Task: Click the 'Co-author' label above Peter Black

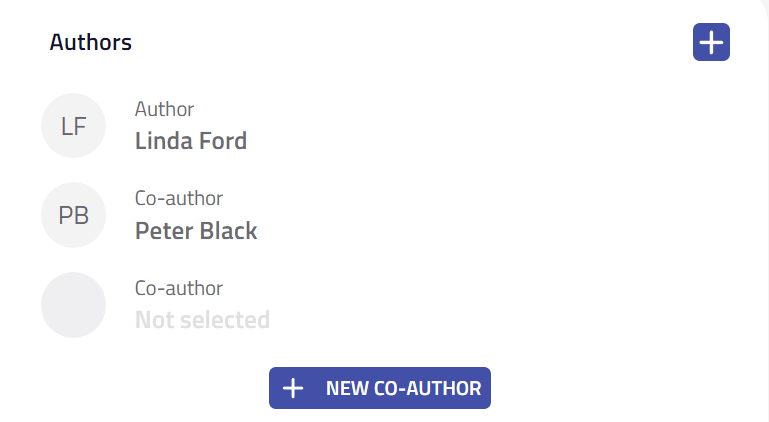Action: click(x=179, y=198)
